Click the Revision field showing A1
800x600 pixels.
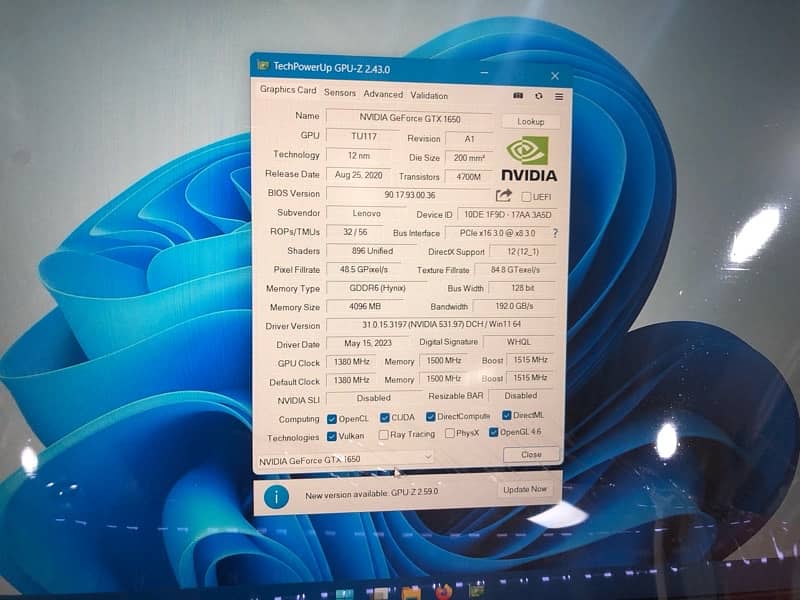pos(469,139)
